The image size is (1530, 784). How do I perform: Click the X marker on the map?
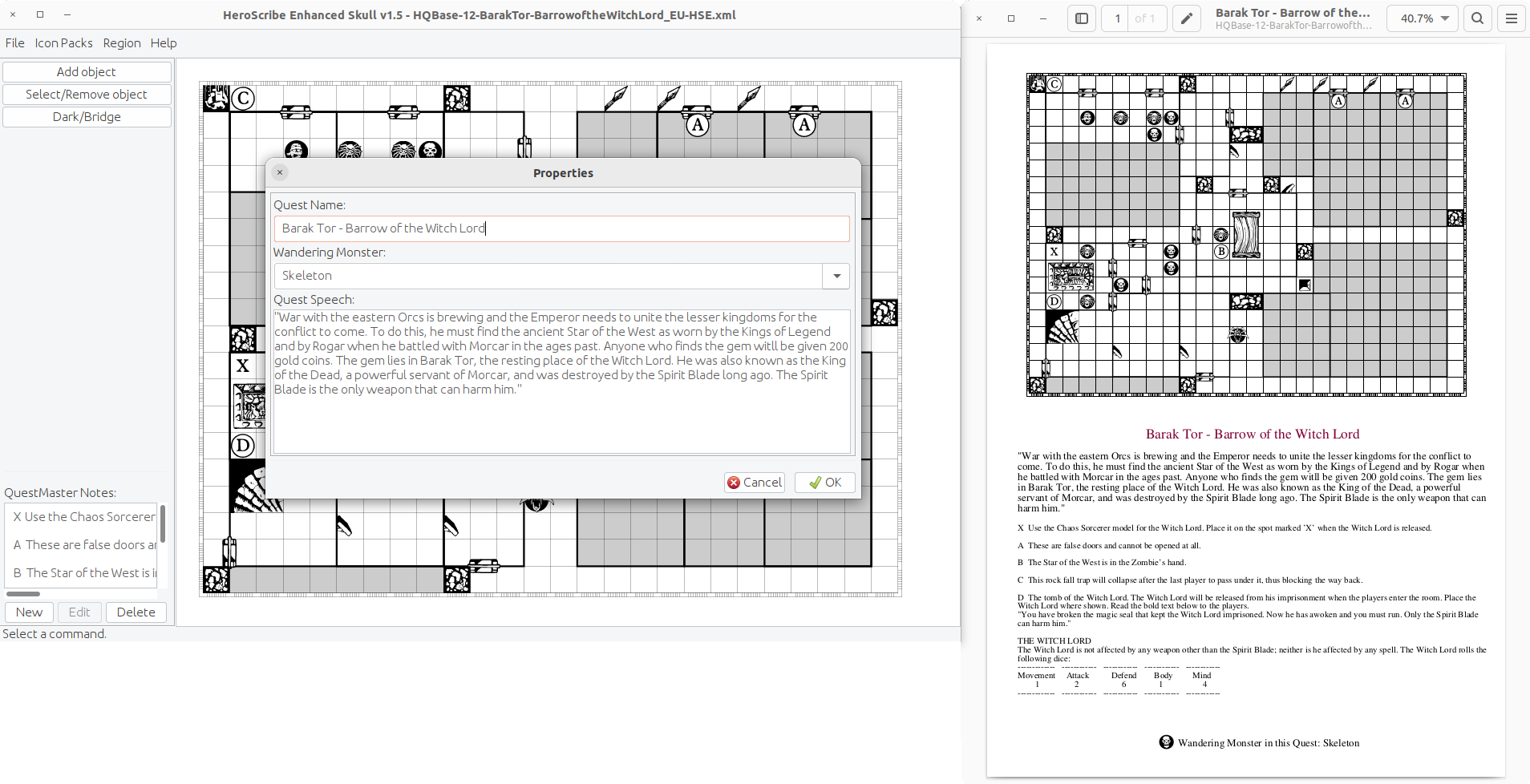point(243,366)
